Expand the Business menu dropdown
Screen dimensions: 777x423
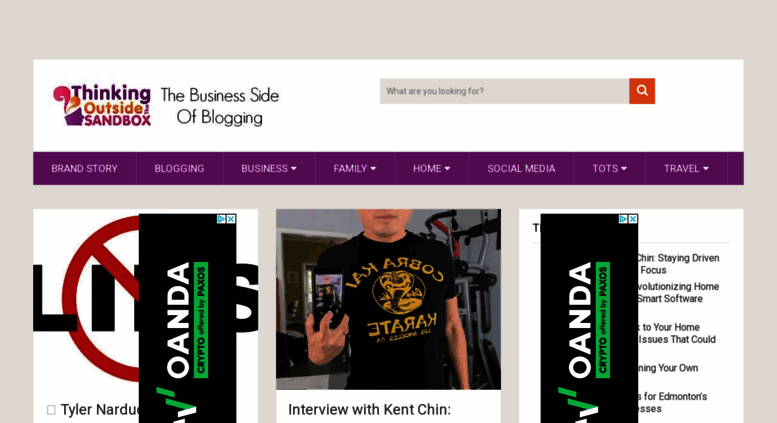coord(269,168)
